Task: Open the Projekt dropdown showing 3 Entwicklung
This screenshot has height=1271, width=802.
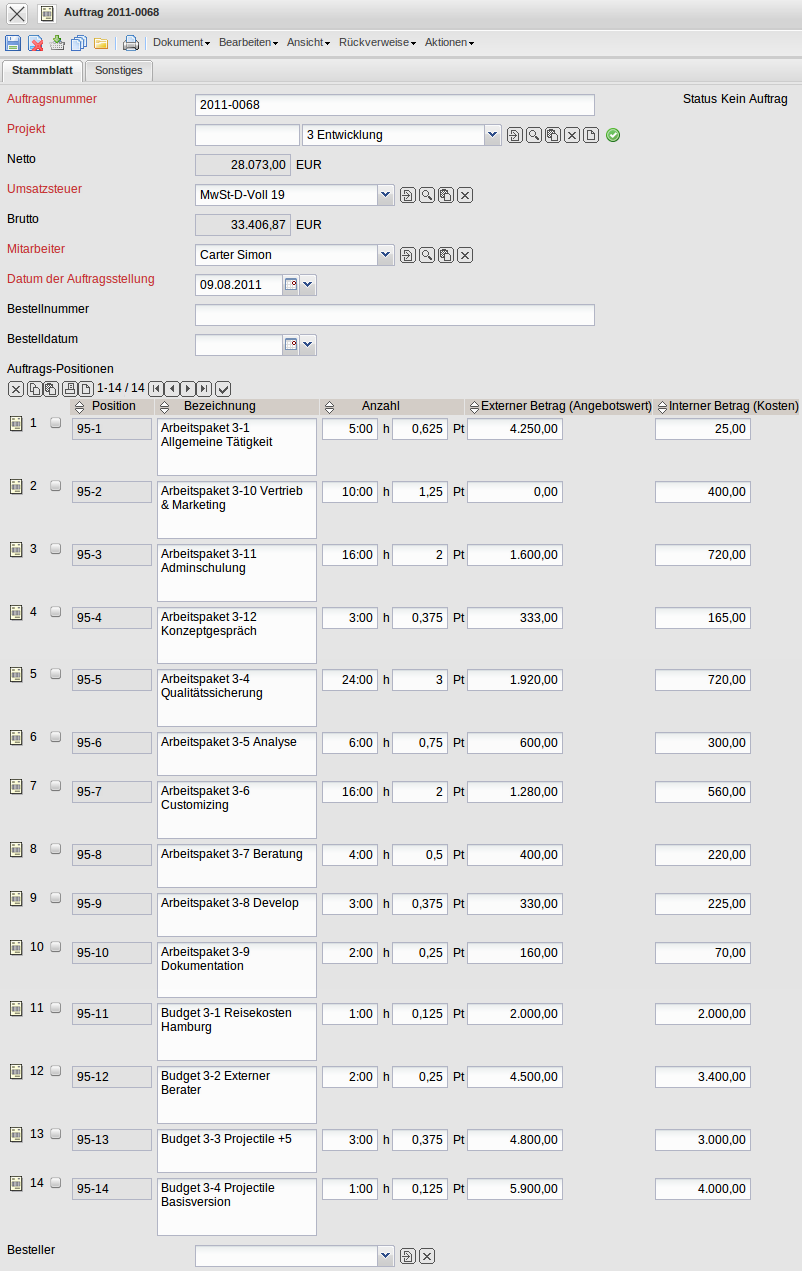Action: pyautogui.click(x=491, y=134)
